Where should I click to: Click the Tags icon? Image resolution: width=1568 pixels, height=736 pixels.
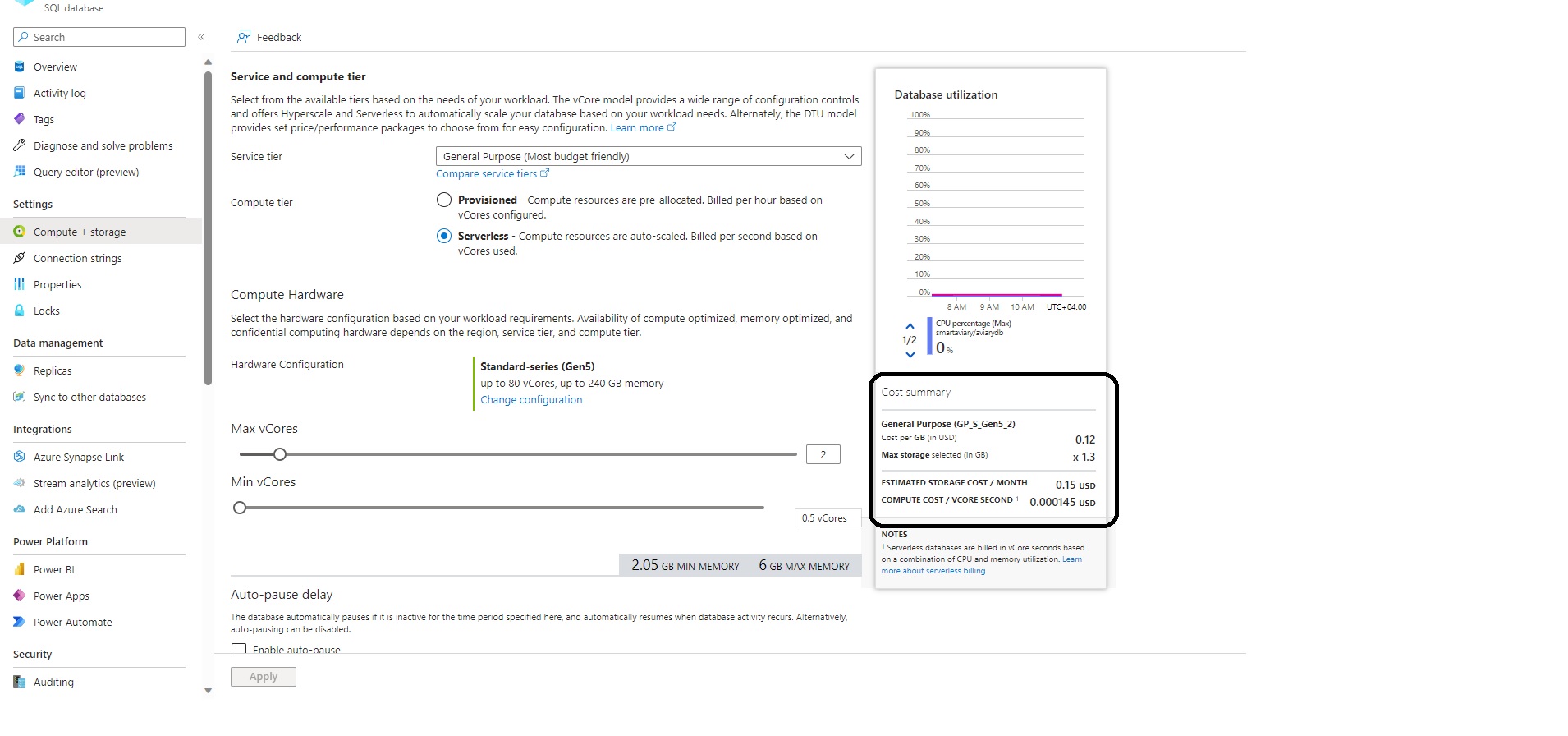tap(20, 119)
